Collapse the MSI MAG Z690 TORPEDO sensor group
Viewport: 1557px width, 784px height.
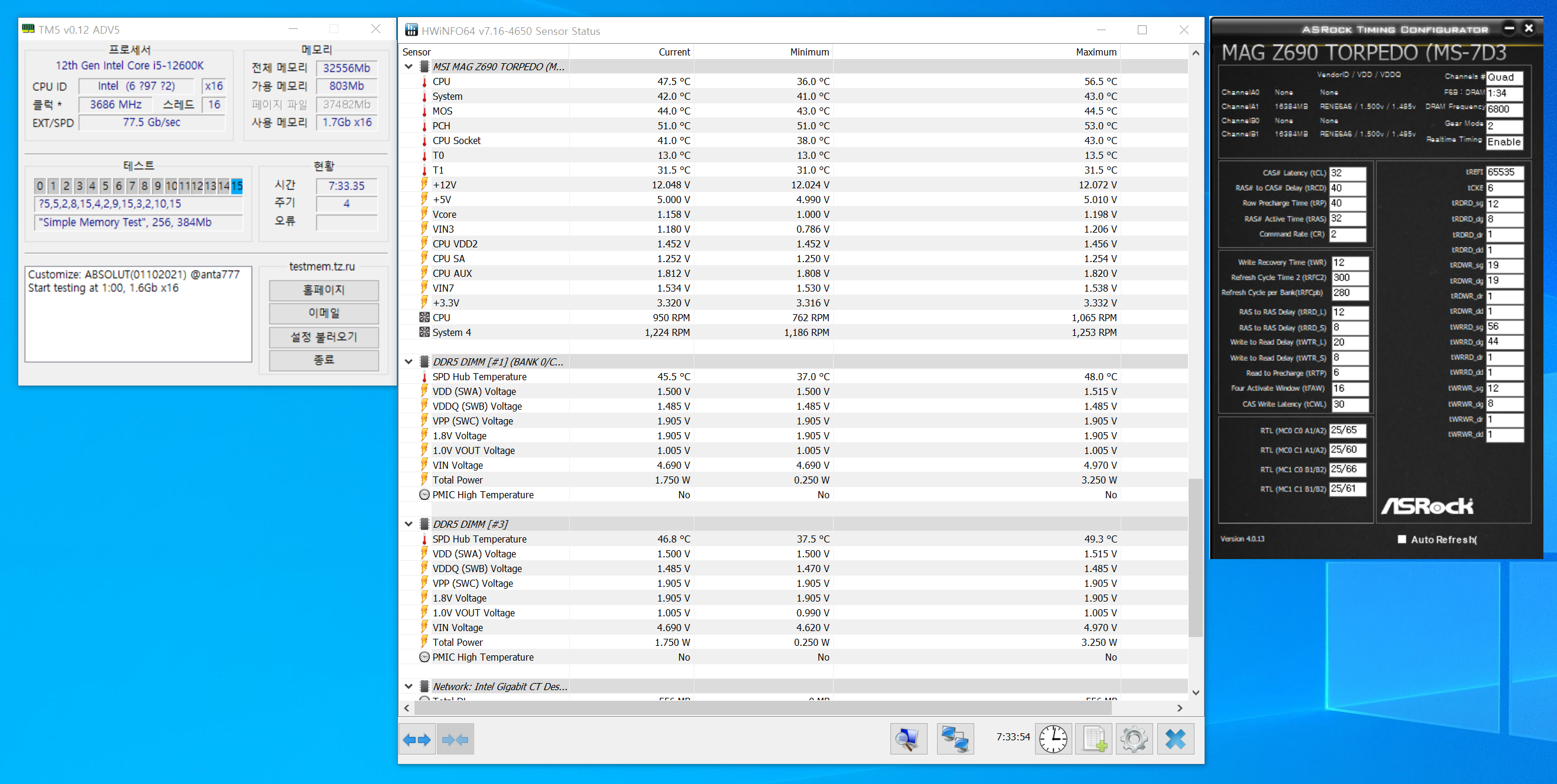coord(409,67)
